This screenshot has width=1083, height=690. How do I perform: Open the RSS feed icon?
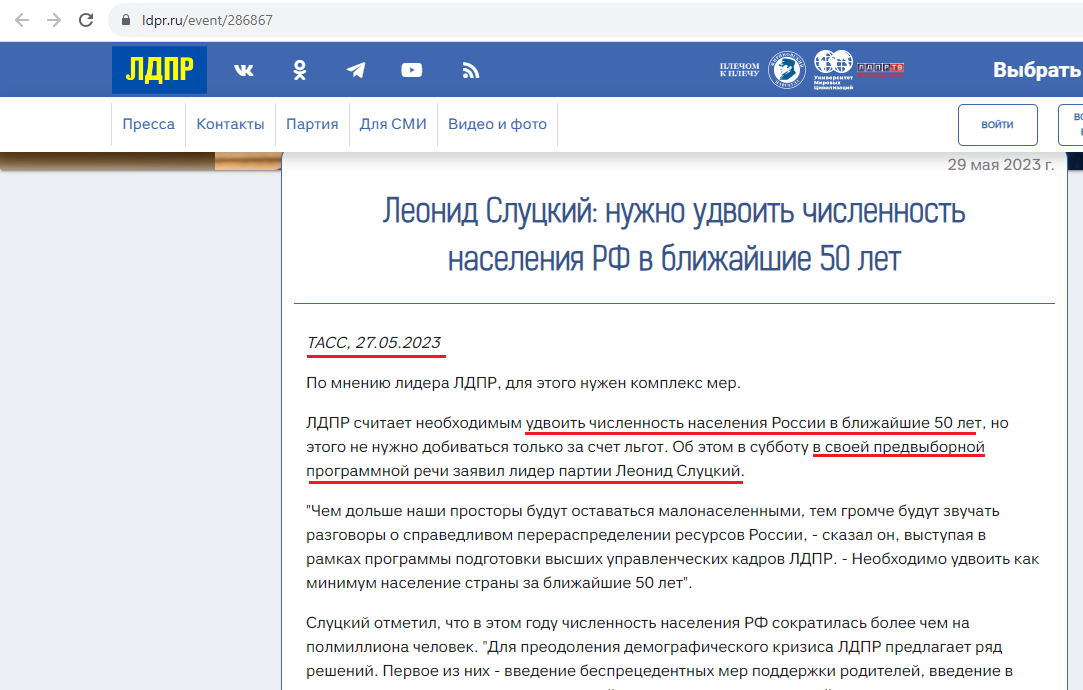(470, 70)
